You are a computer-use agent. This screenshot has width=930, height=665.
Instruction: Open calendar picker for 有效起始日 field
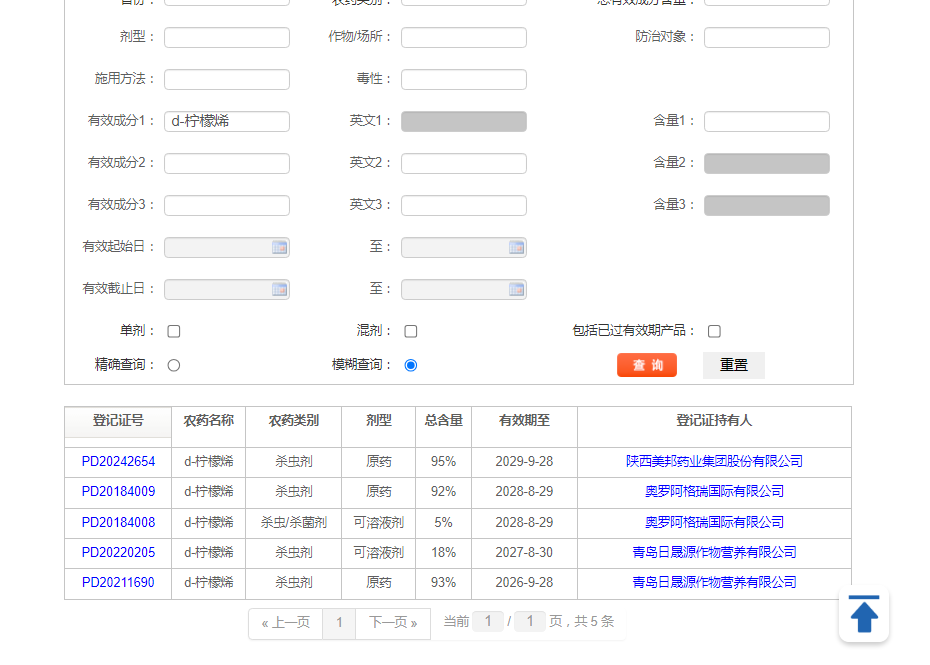(280, 247)
